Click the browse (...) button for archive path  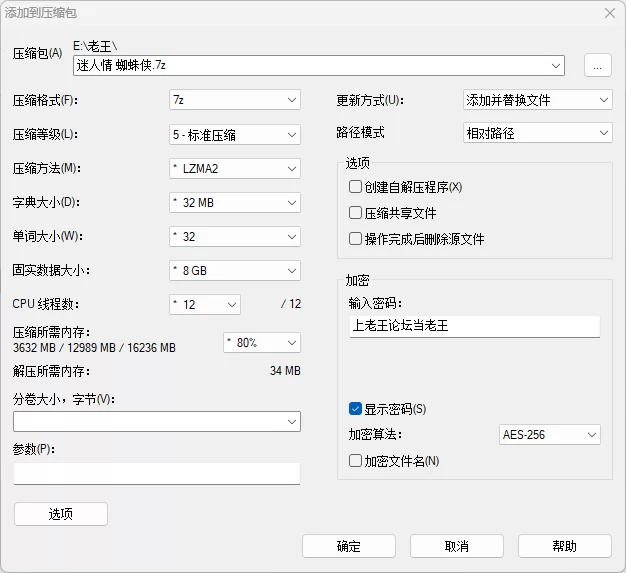point(597,65)
